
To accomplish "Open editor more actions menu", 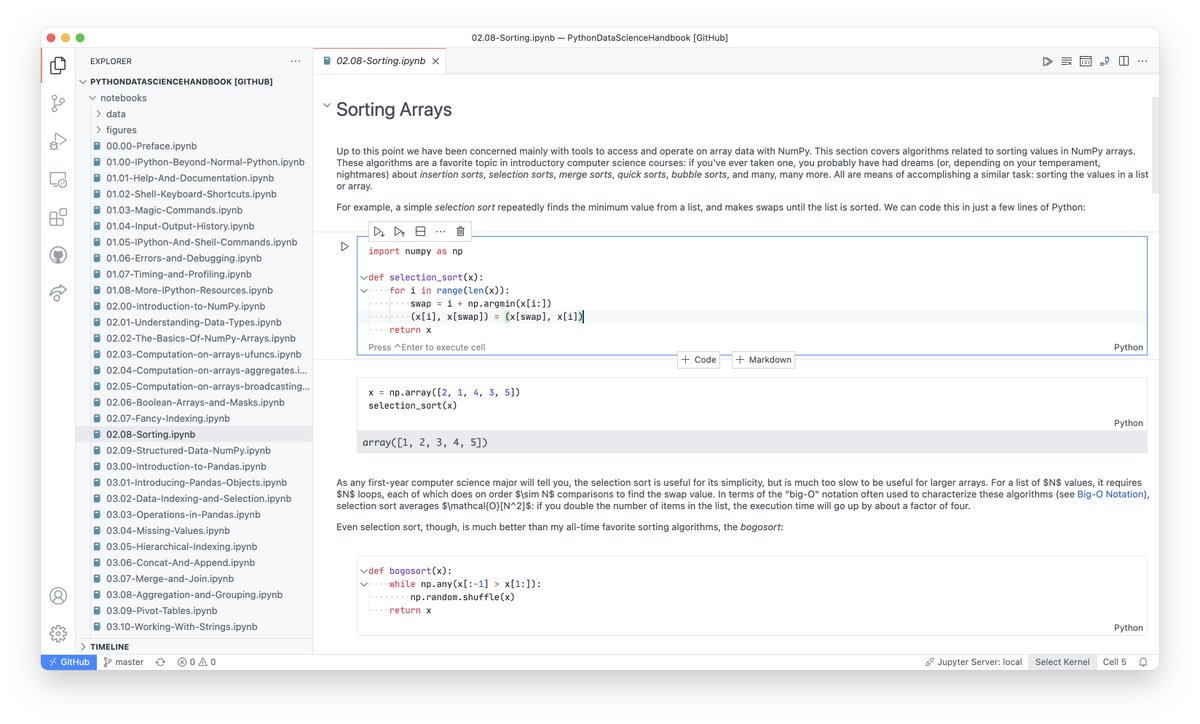I will (1143, 61).
